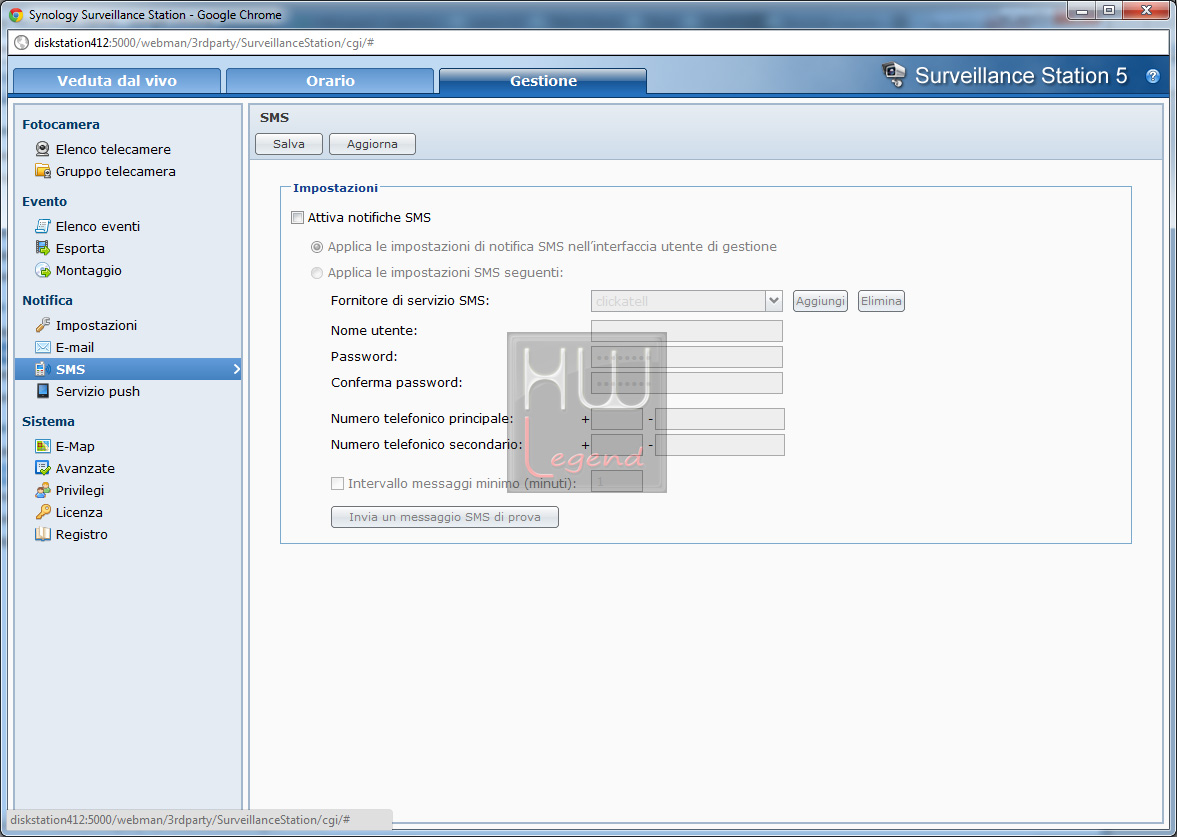Click the E-mail envelope icon
This screenshot has height=837, width=1177.
coord(43,347)
